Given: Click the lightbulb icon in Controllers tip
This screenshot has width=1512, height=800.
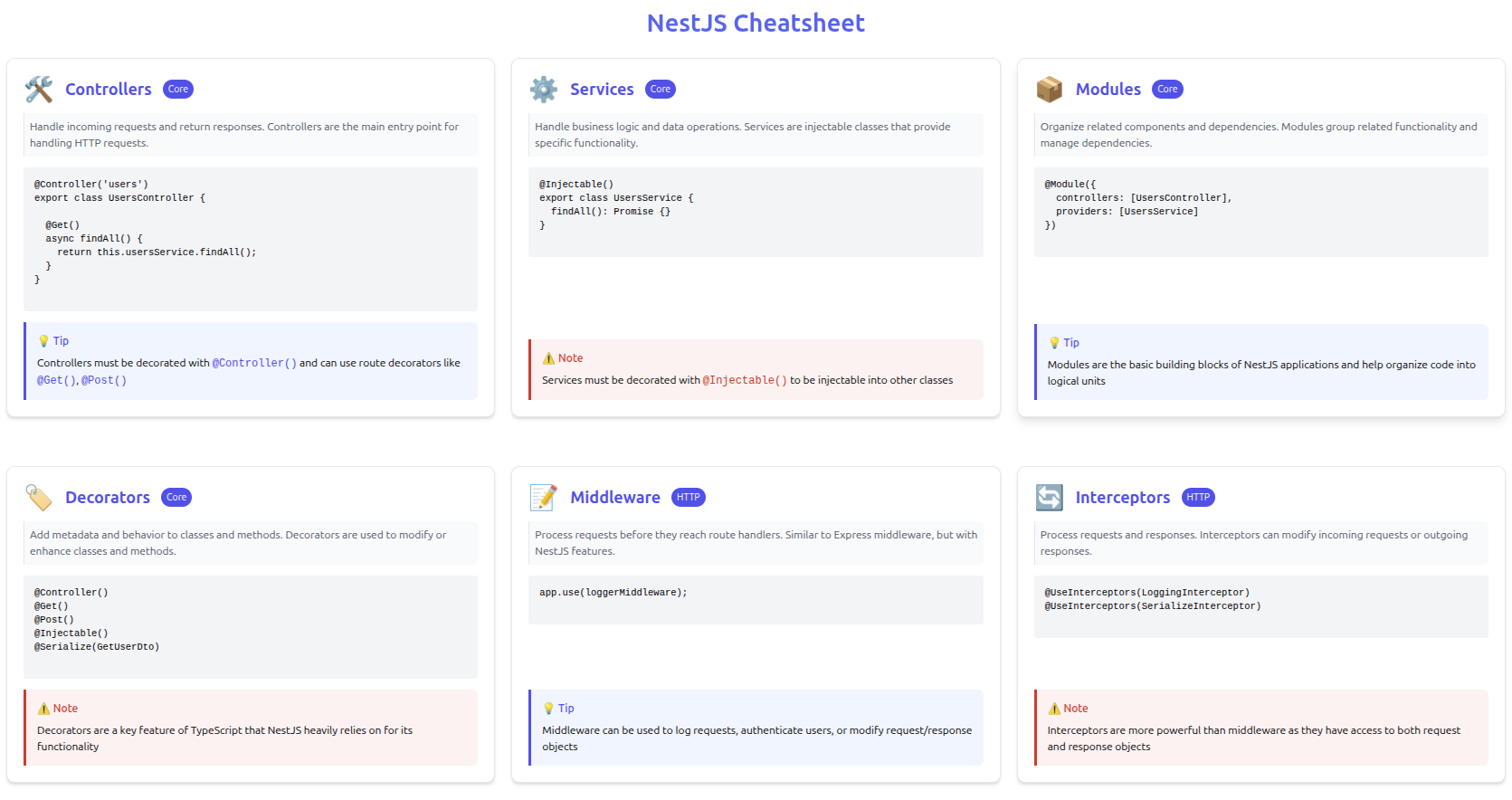Looking at the screenshot, I should (x=43, y=341).
